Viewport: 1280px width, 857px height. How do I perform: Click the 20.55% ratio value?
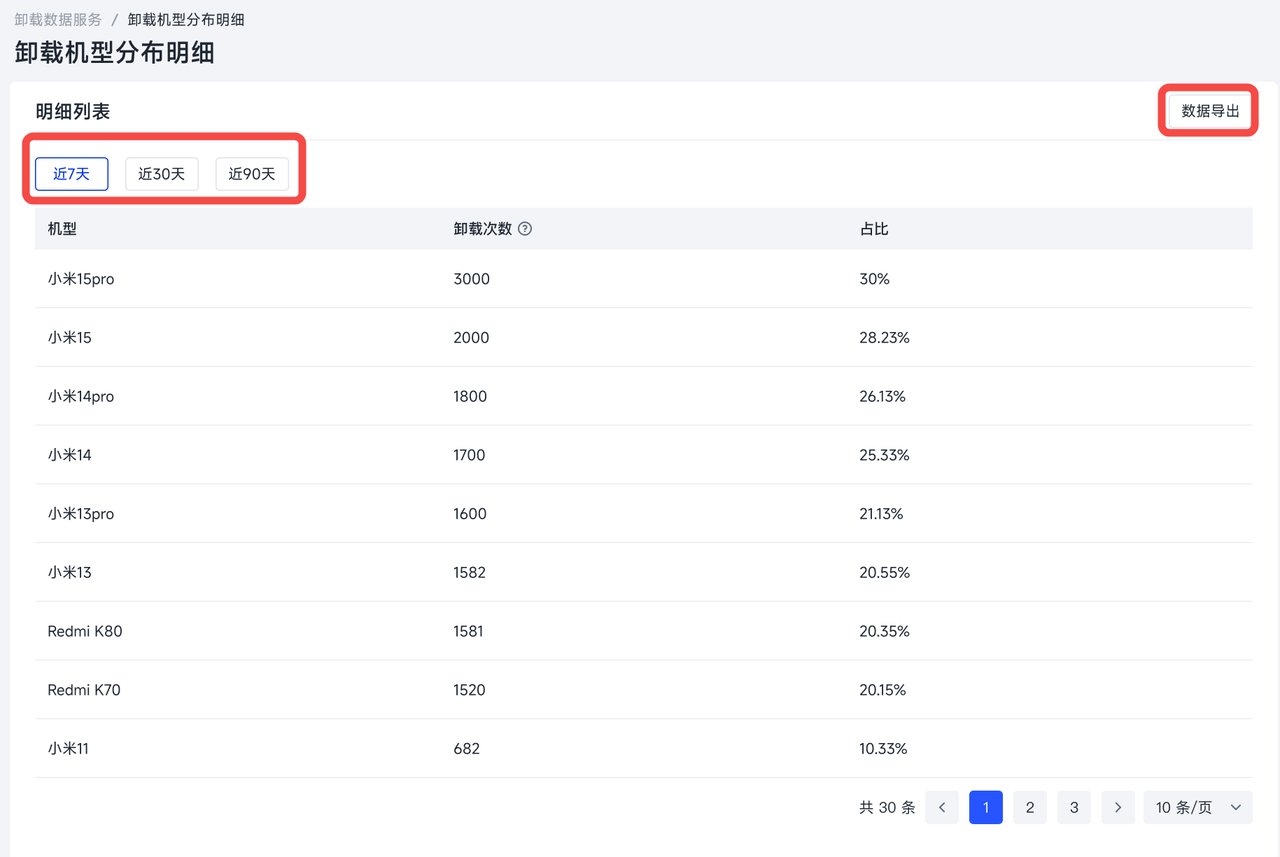(885, 573)
